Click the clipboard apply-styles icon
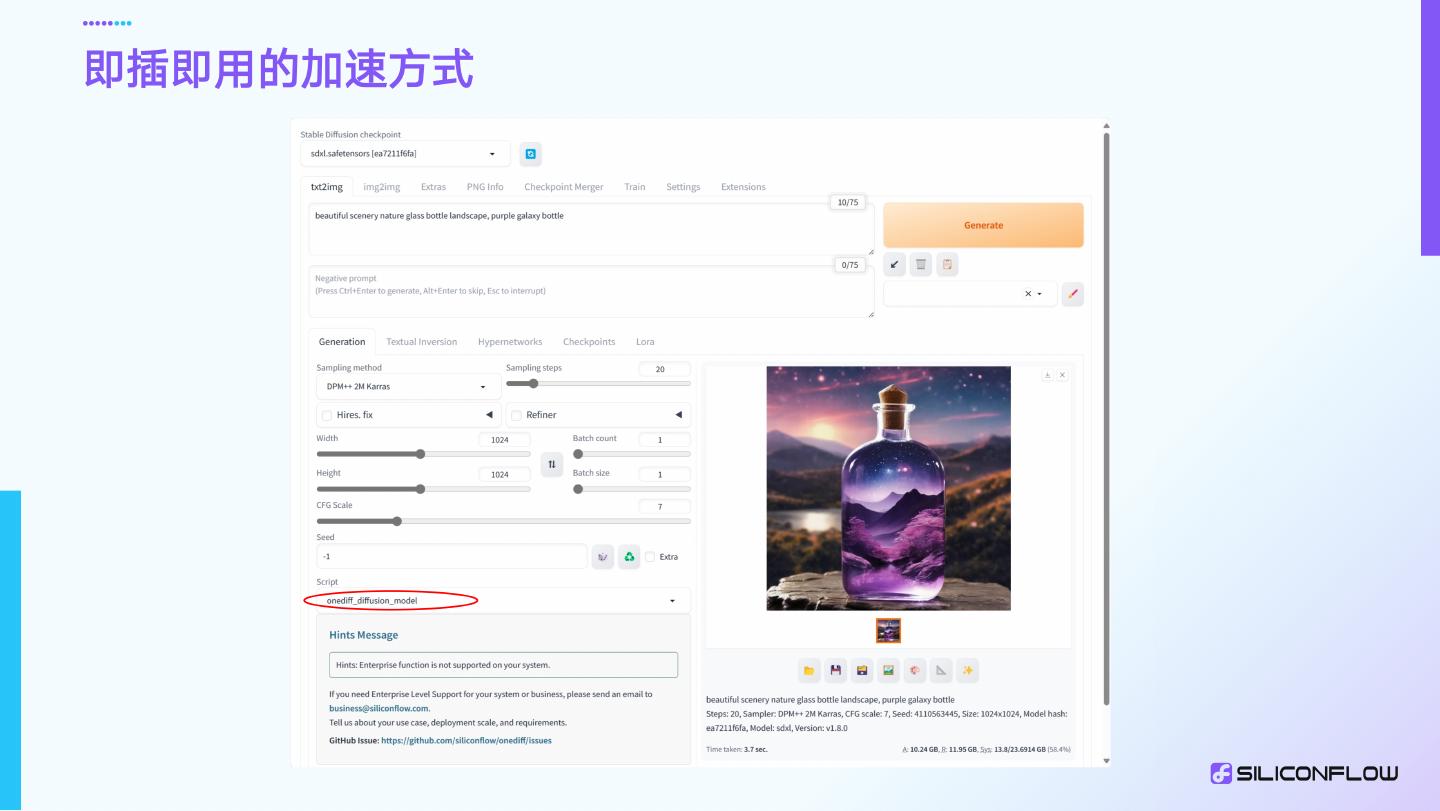This screenshot has height=811, width=1440. 947,265
